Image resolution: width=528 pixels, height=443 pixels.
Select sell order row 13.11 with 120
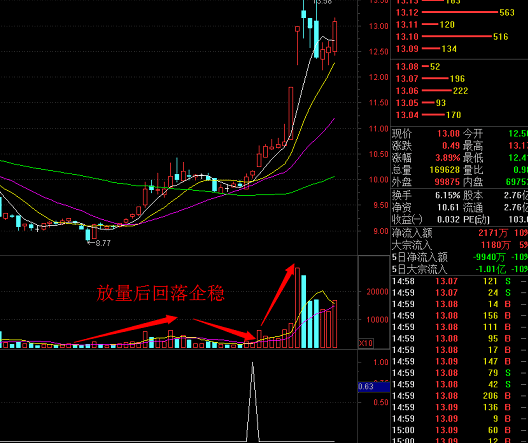[x=425, y=25]
